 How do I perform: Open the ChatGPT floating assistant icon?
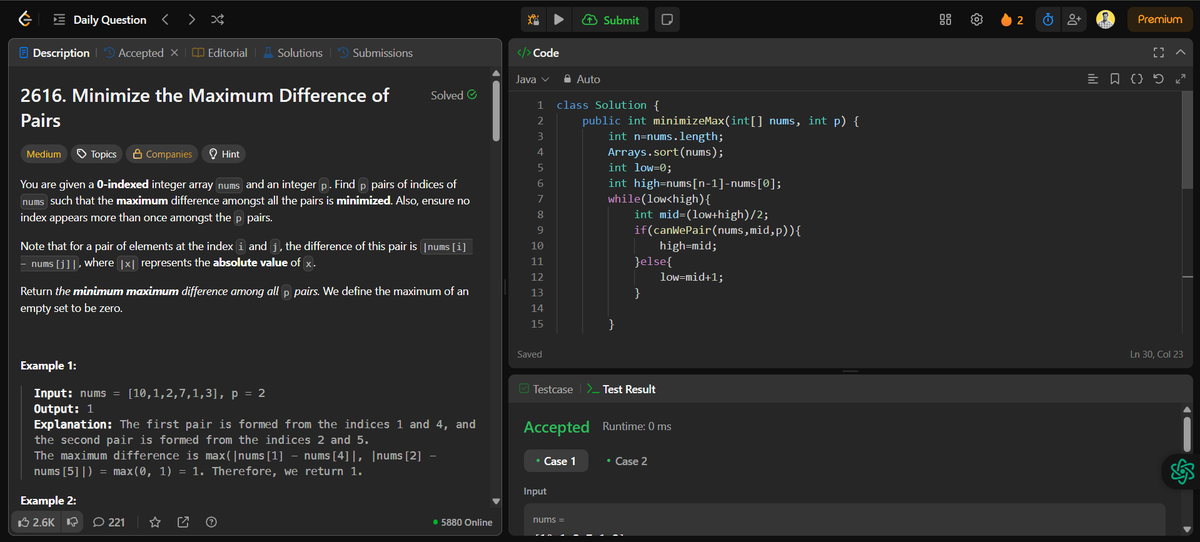(1181, 471)
